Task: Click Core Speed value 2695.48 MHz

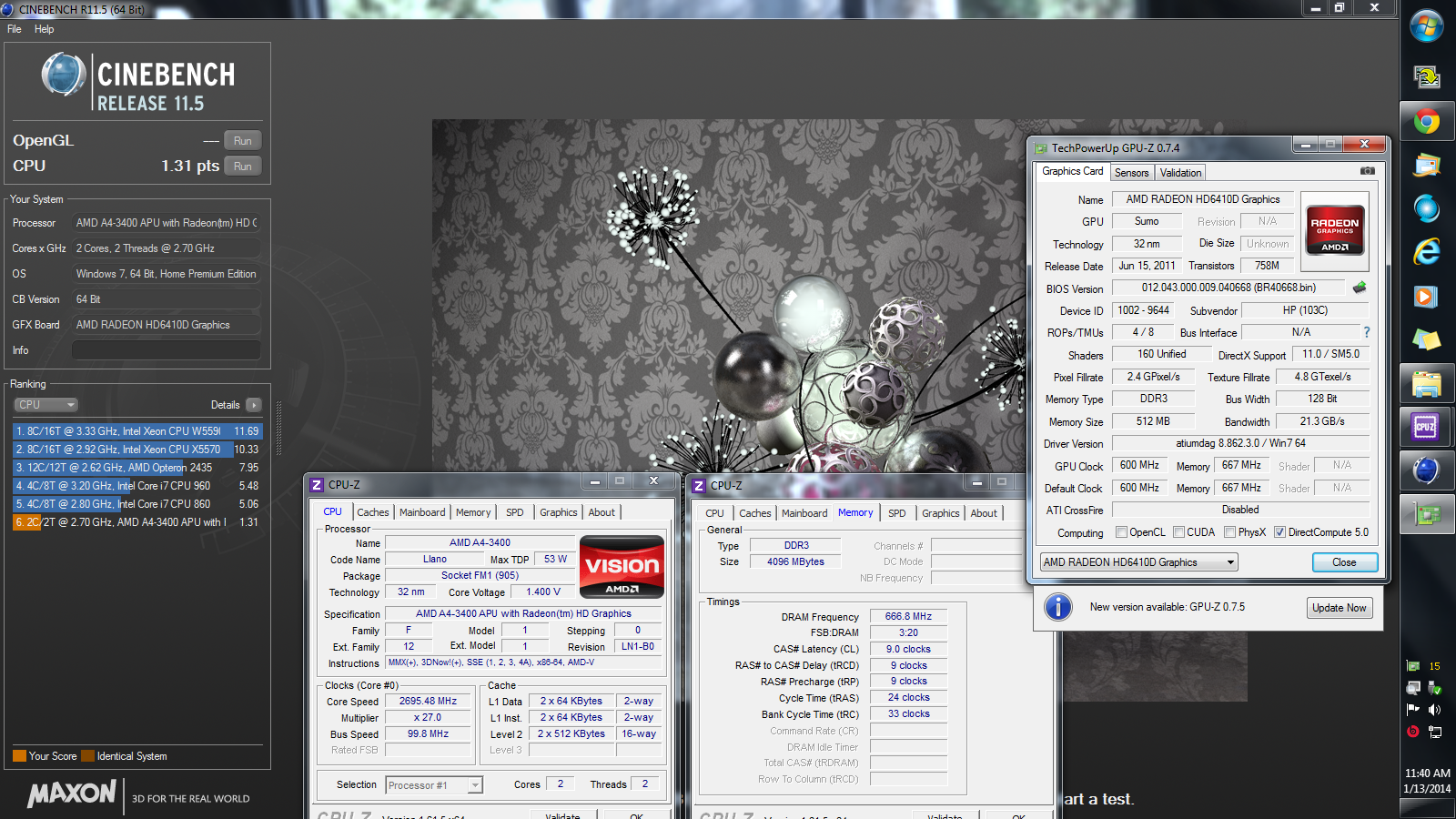Action: coord(428,702)
